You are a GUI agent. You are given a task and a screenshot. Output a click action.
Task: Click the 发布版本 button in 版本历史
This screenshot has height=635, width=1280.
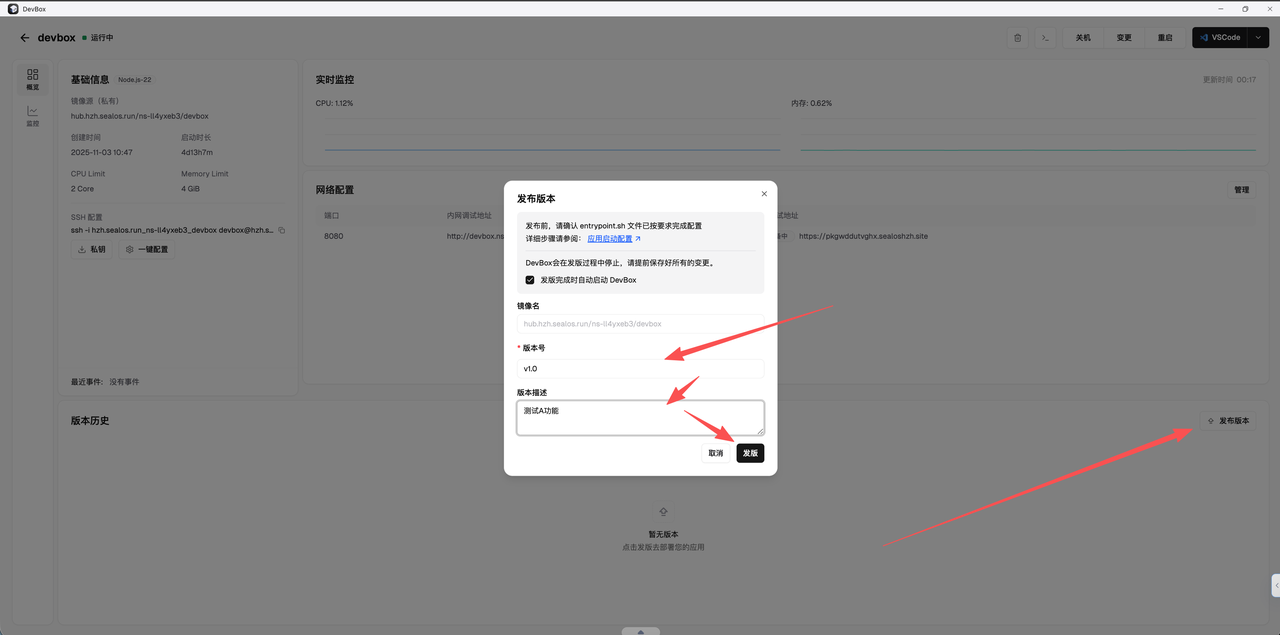point(1228,421)
